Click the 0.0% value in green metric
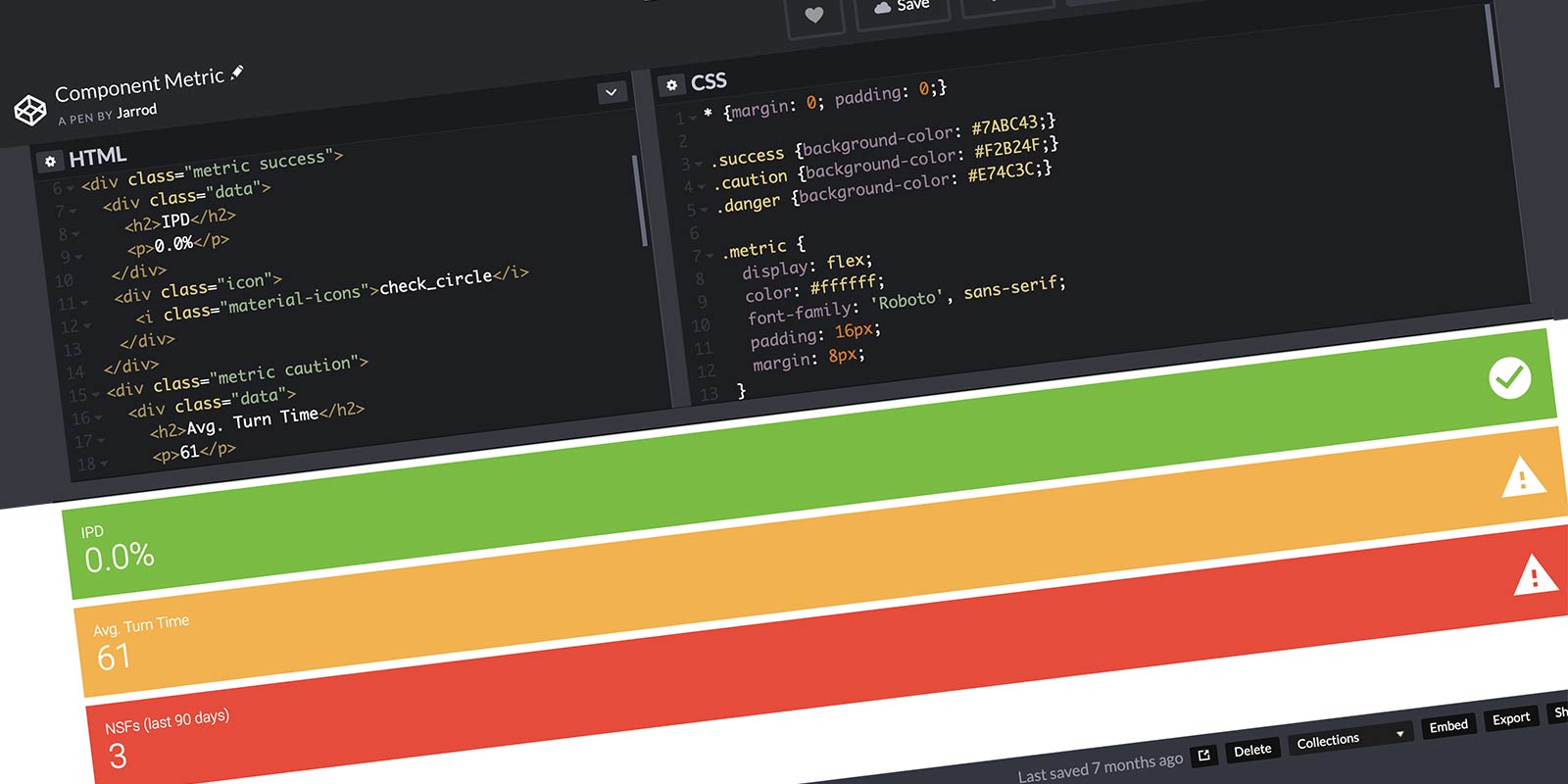This screenshot has height=784, width=1568. [120, 558]
